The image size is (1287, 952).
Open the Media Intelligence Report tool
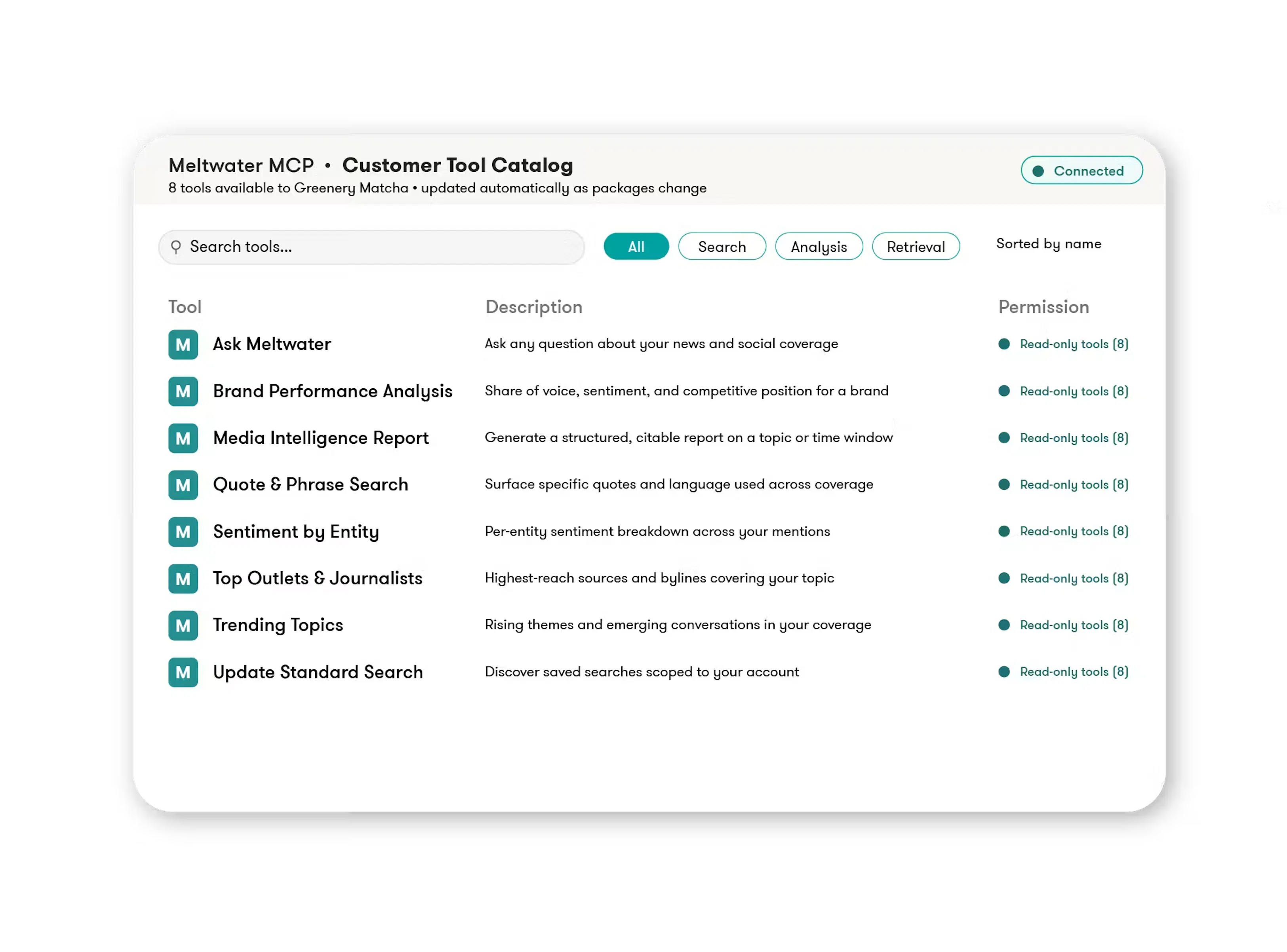tap(321, 439)
